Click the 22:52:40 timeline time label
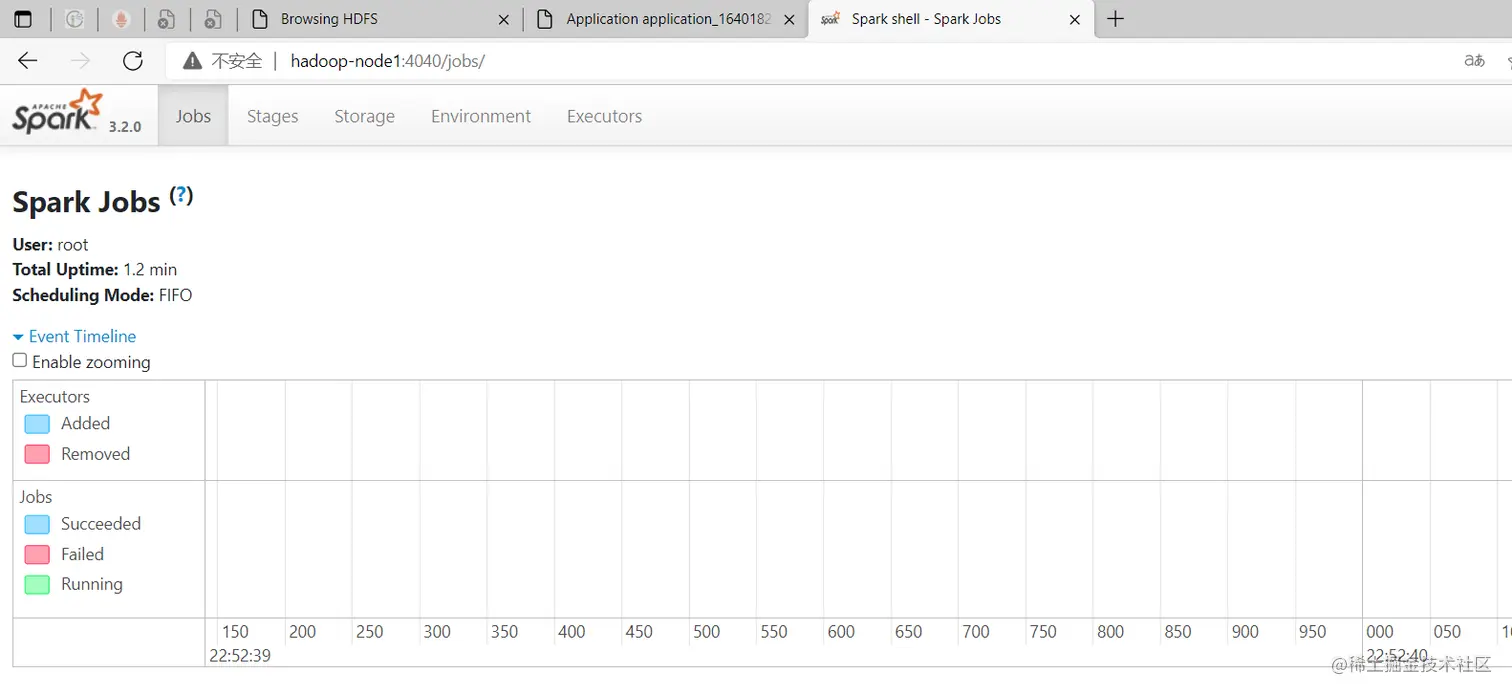This screenshot has width=1512, height=695. pos(1397,656)
